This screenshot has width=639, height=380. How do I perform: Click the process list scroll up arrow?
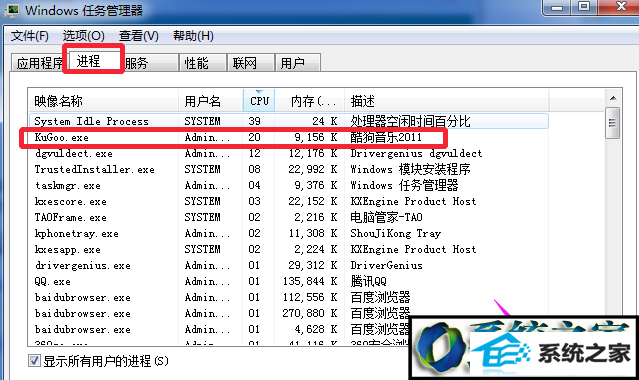point(613,98)
